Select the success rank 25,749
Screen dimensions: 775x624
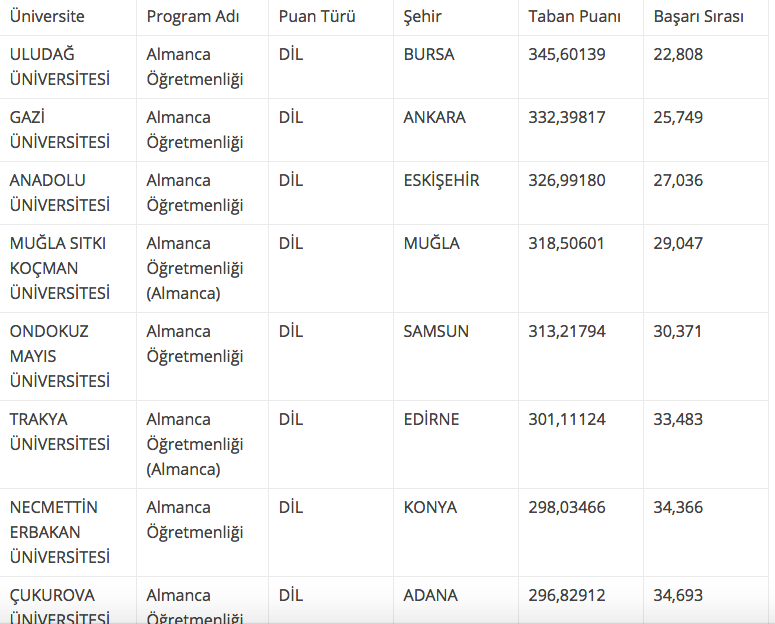(x=678, y=118)
